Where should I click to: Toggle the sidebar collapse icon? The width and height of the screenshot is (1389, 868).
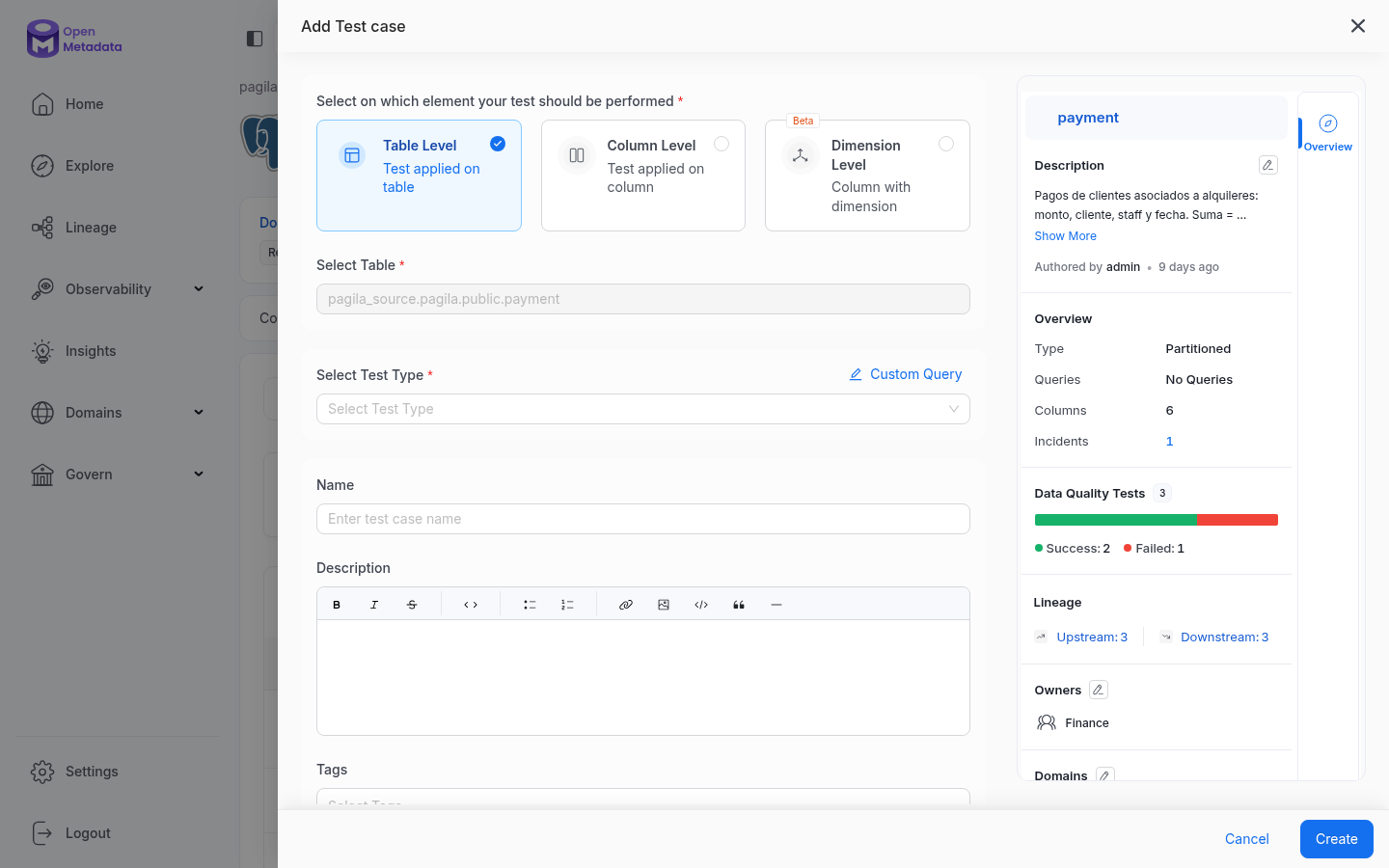tap(255, 39)
